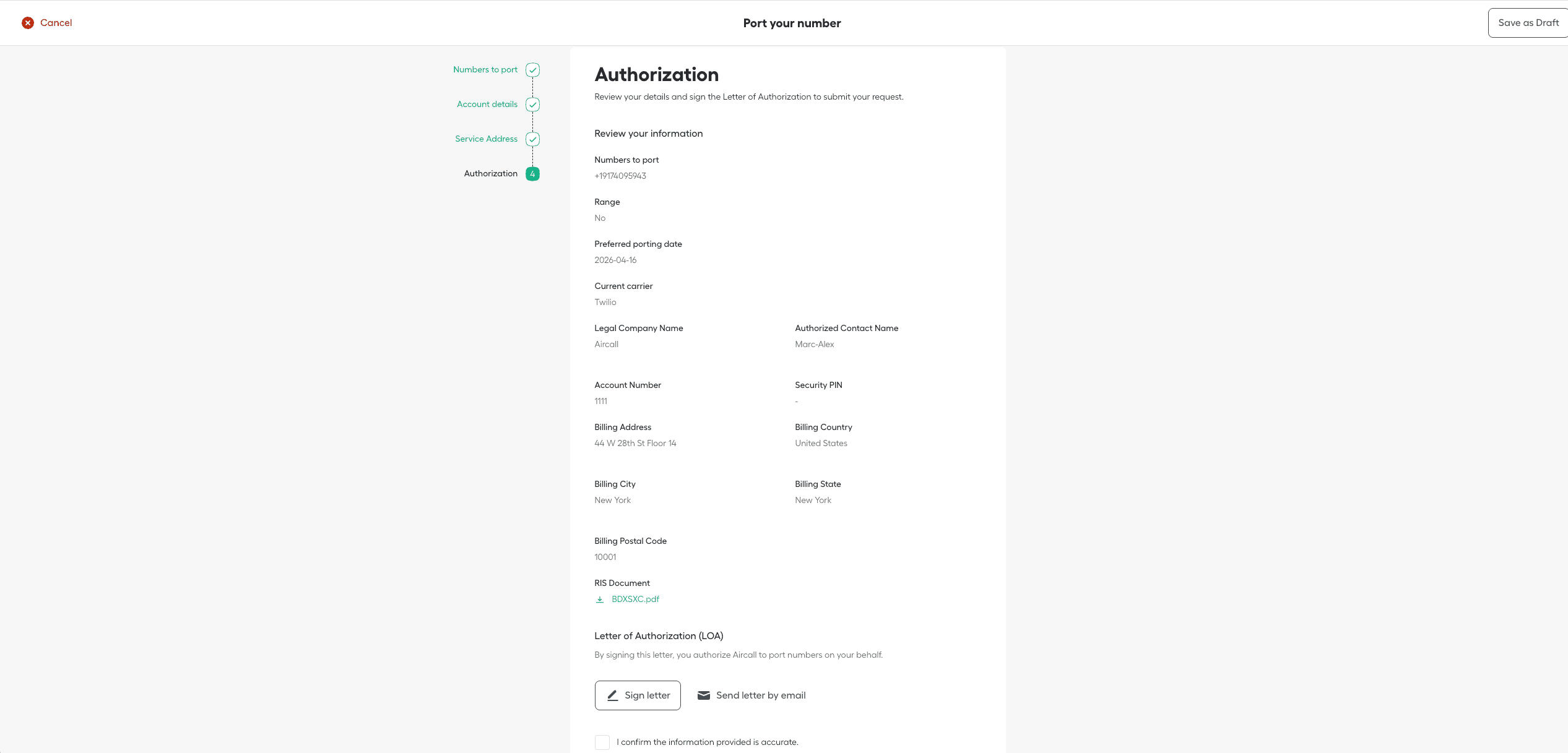Click the Cancel text link
Screen dimensions: 1568x753
tap(56, 23)
